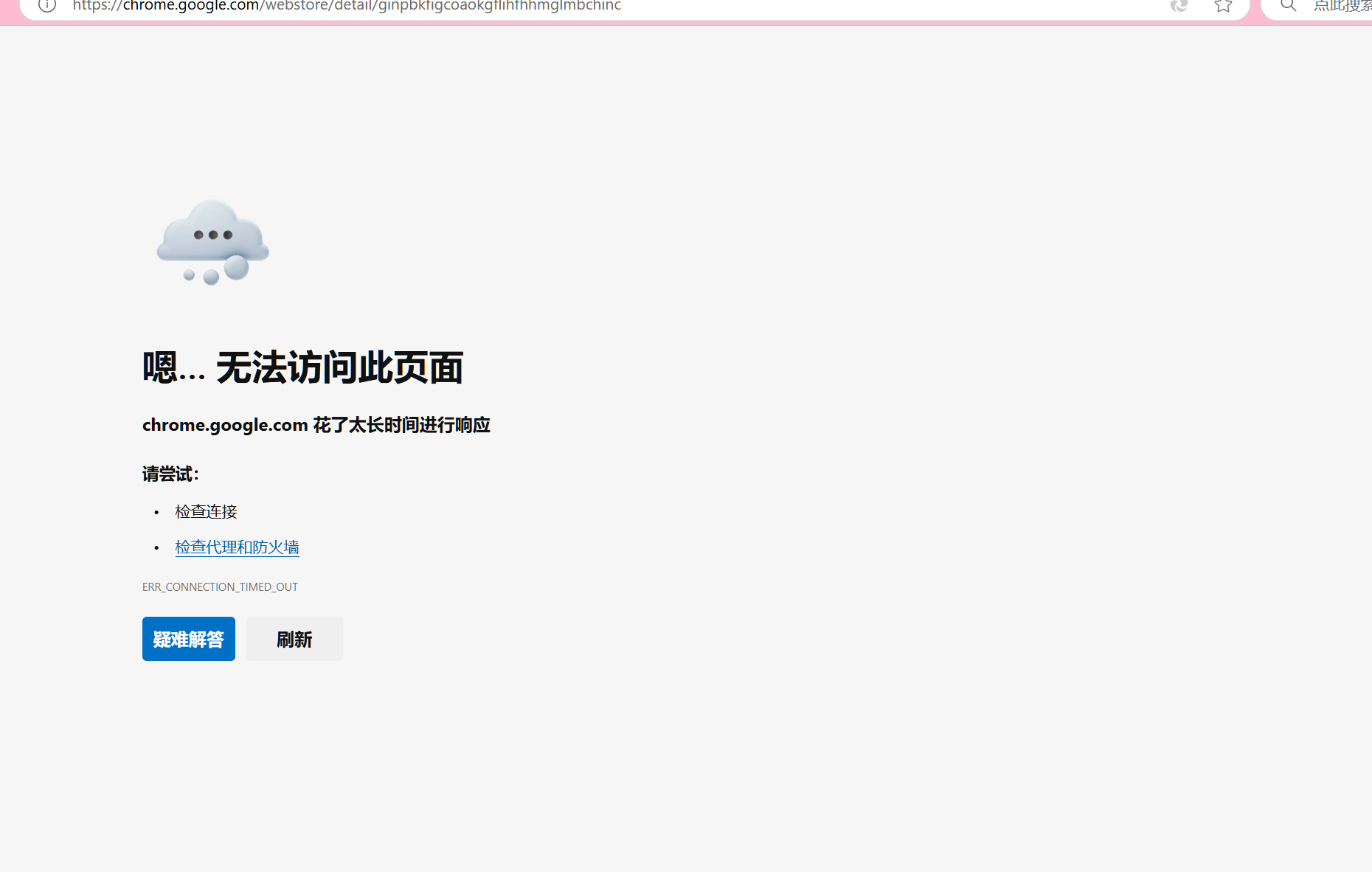Open the 检查代理和防火墙 link
This screenshot has height=872, width=1372.
(x=237, y=547)
